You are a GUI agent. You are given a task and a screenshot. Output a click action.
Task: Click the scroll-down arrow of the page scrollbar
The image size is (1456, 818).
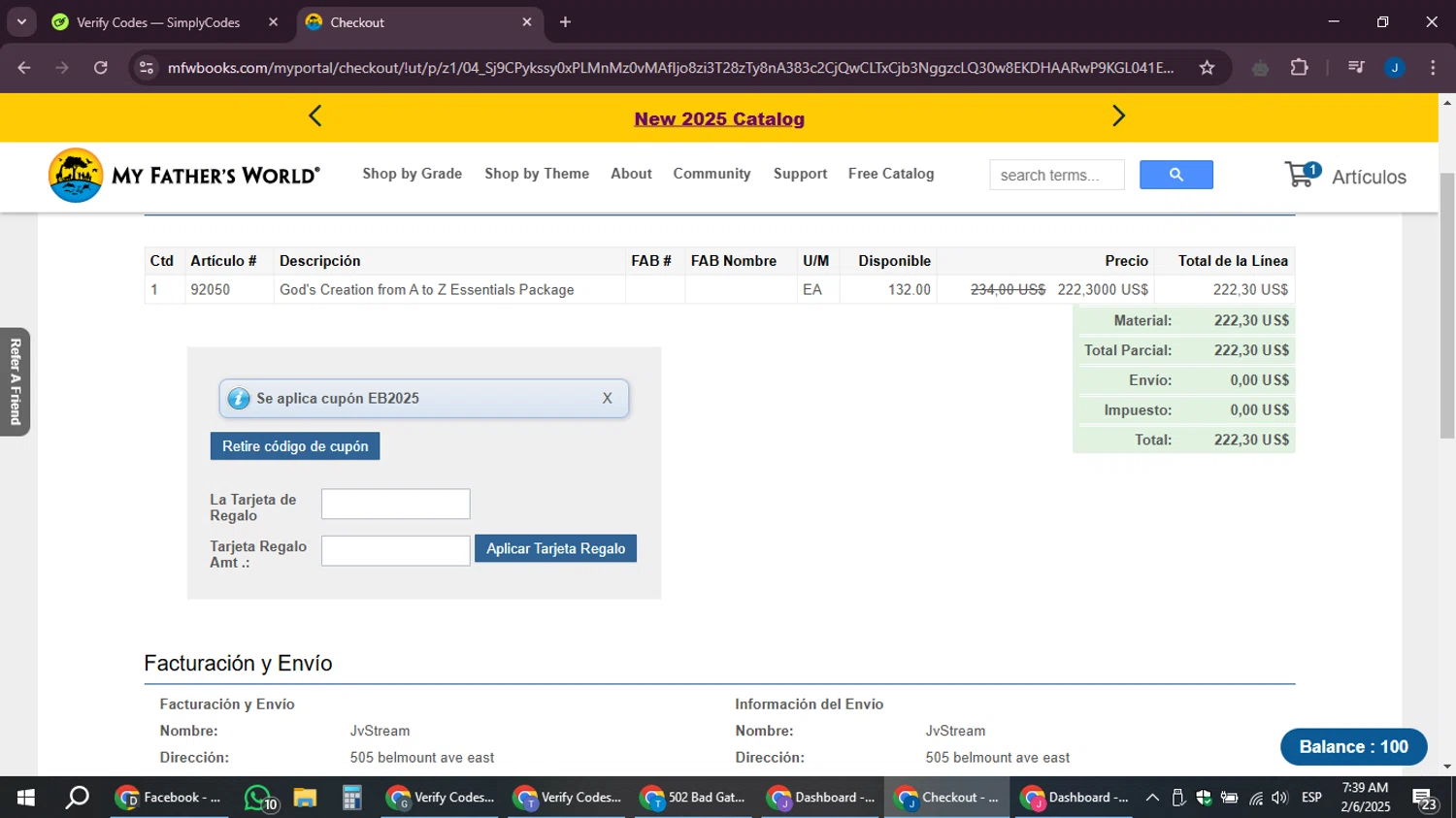tap(1447, 767)
